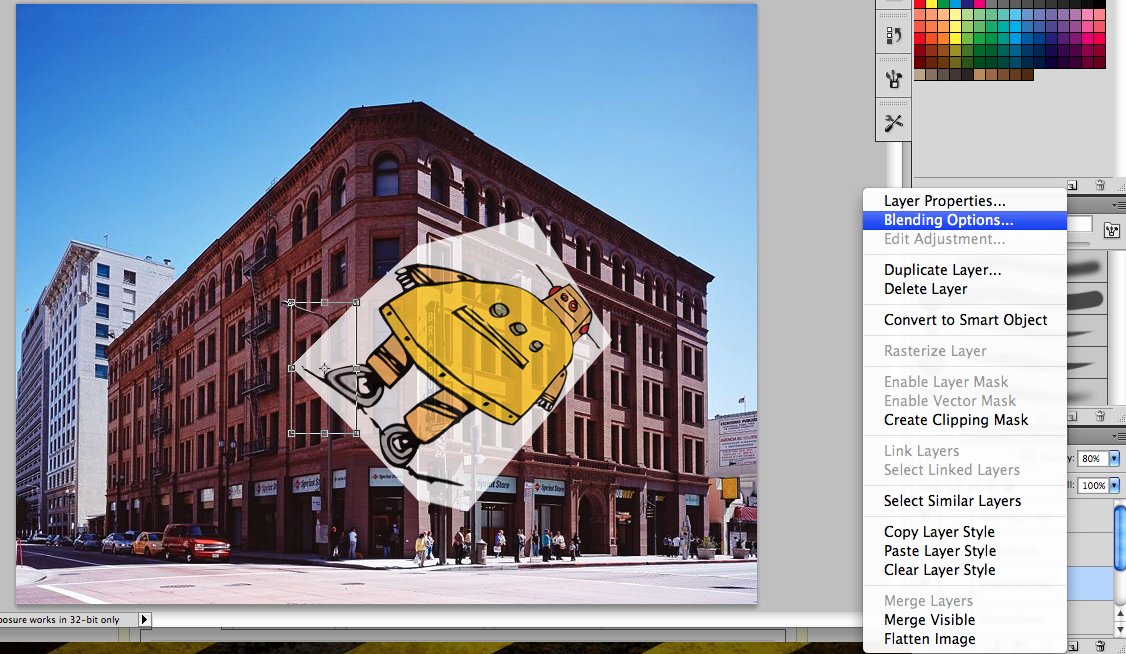Click bottom-left transform corner handle
The height and width of the screenshot is (654, 1126).
tap(291, 434)
